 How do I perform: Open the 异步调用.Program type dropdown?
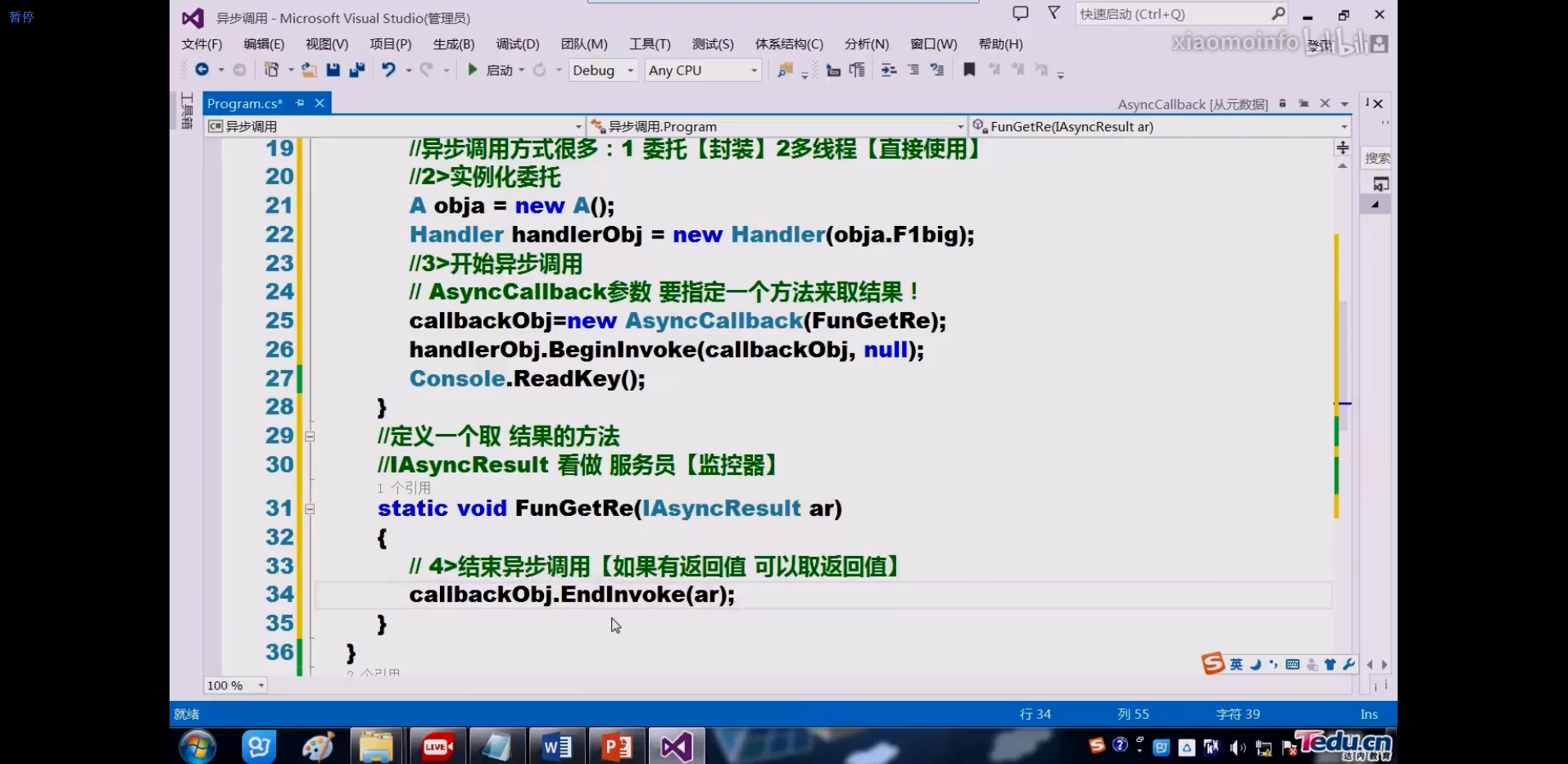[x=777, y=126]
